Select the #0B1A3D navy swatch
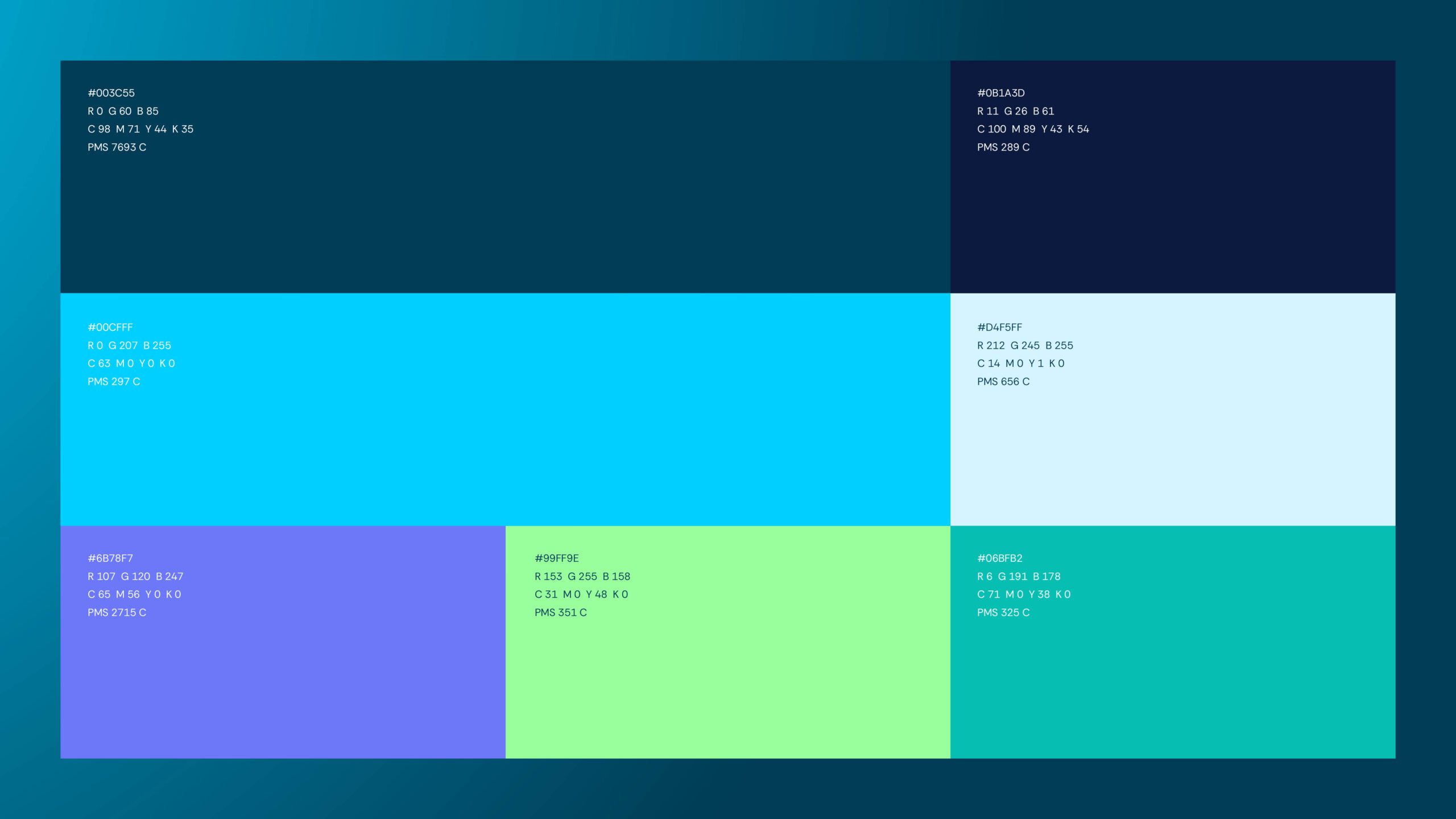 click(x=1173, y=177)
